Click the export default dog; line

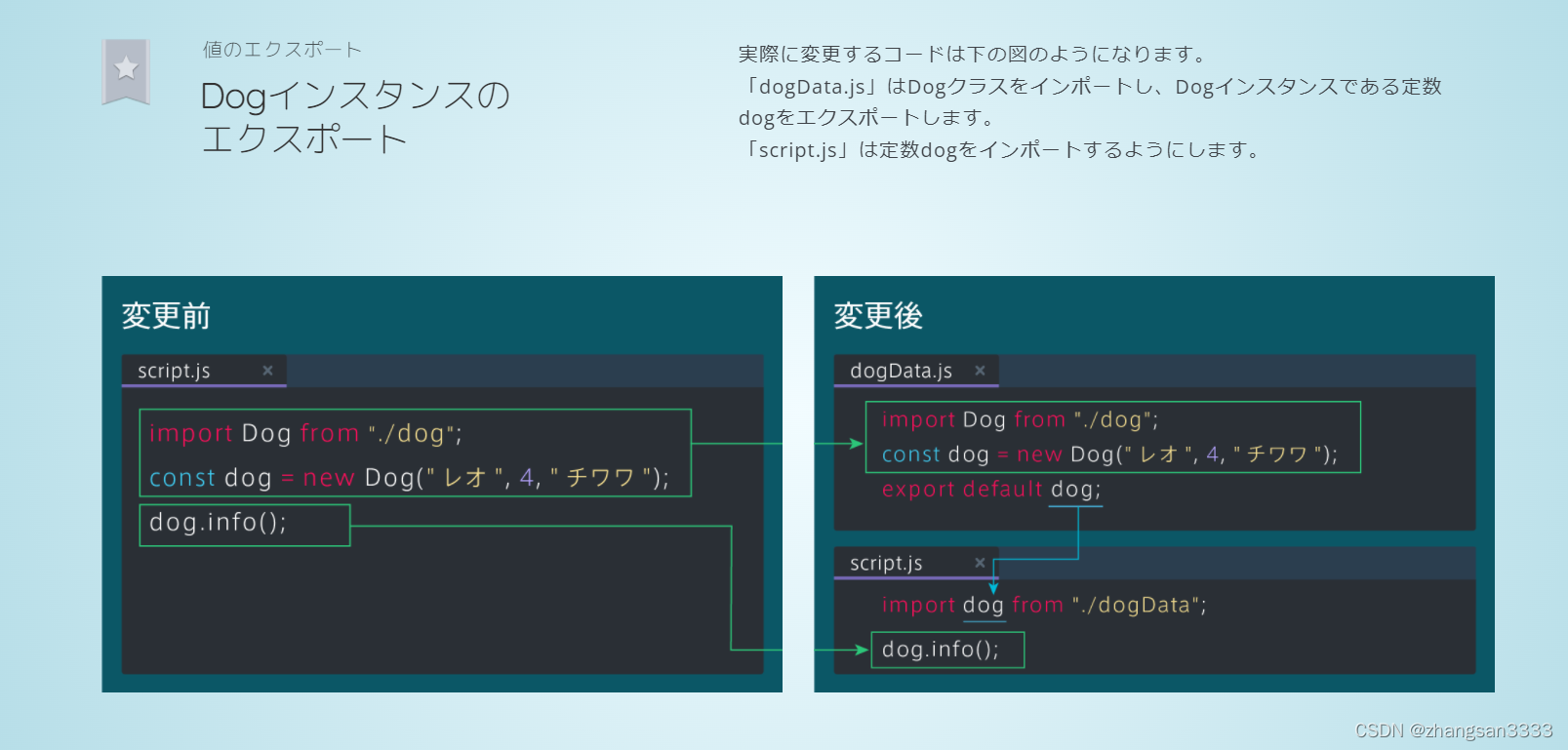pyautogui.click(x=991, y=490)
